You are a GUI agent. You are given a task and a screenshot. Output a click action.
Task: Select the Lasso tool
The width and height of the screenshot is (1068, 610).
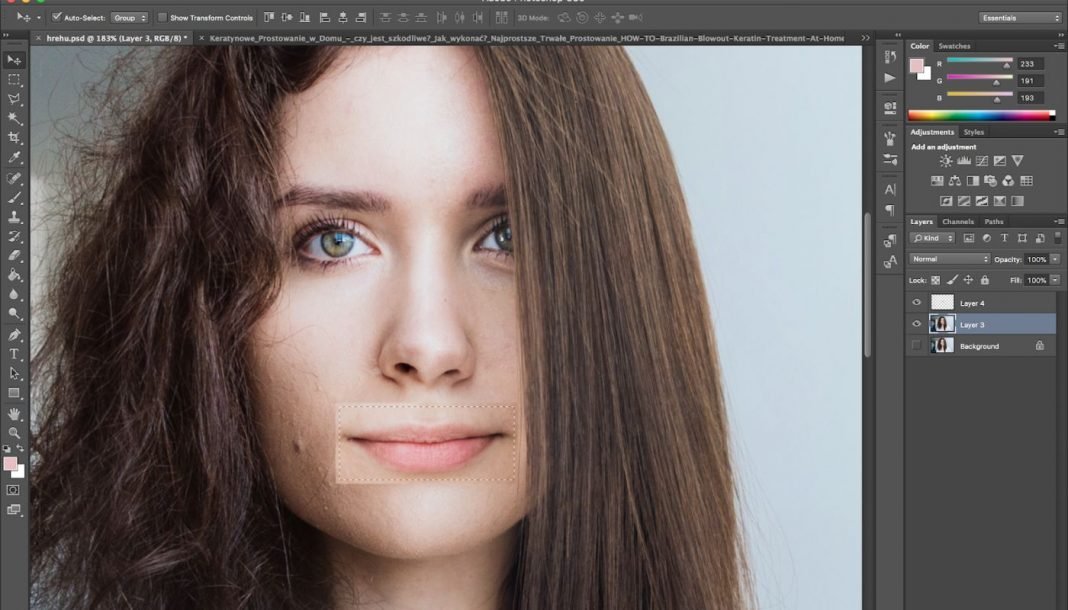coord(13,99)
